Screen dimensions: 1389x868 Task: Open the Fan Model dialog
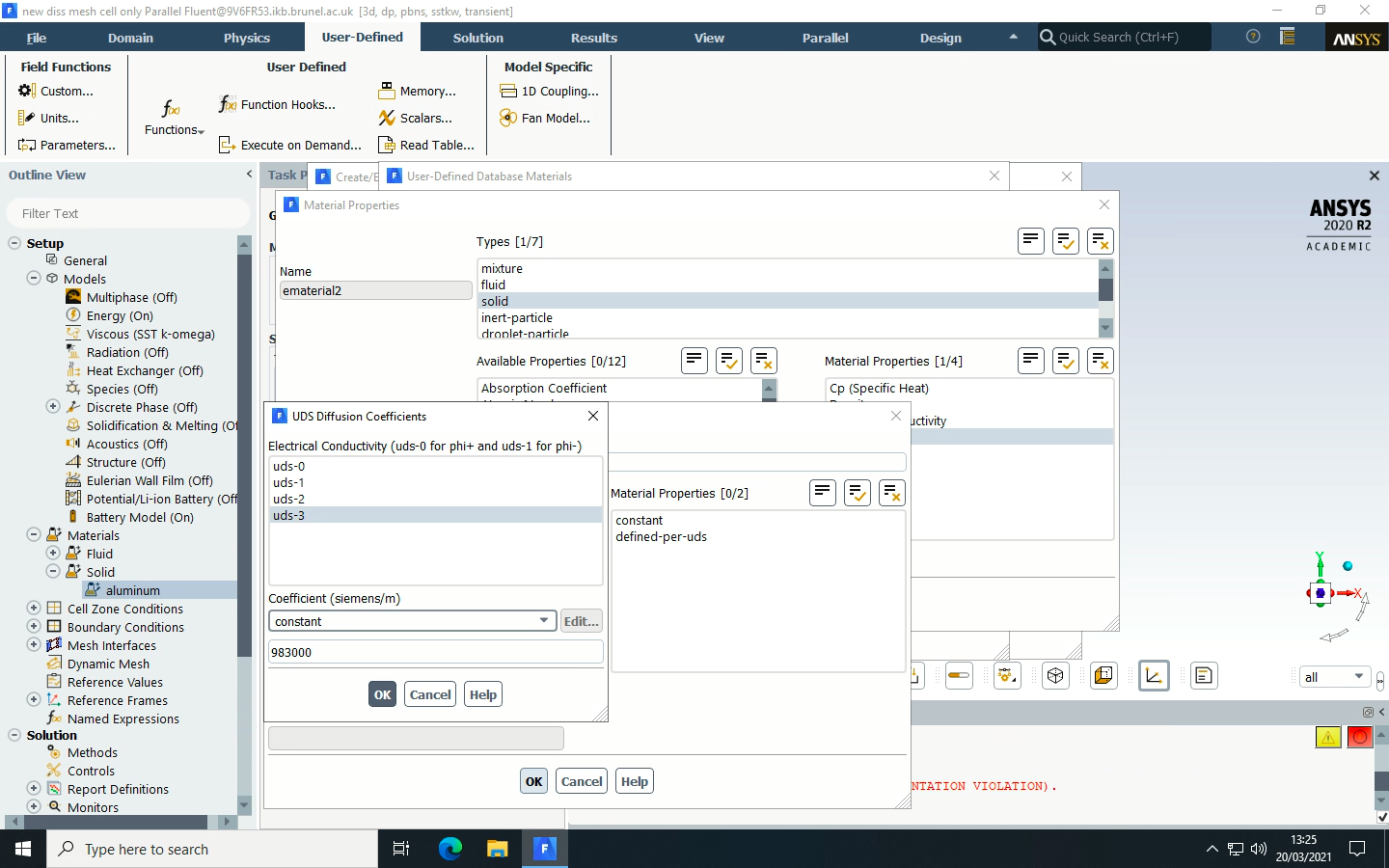(545, 118)
